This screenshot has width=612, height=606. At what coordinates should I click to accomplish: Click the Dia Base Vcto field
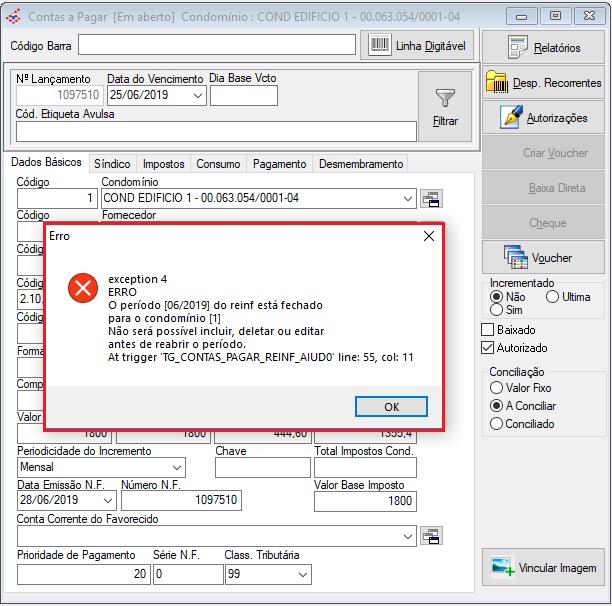click(244, 96)
